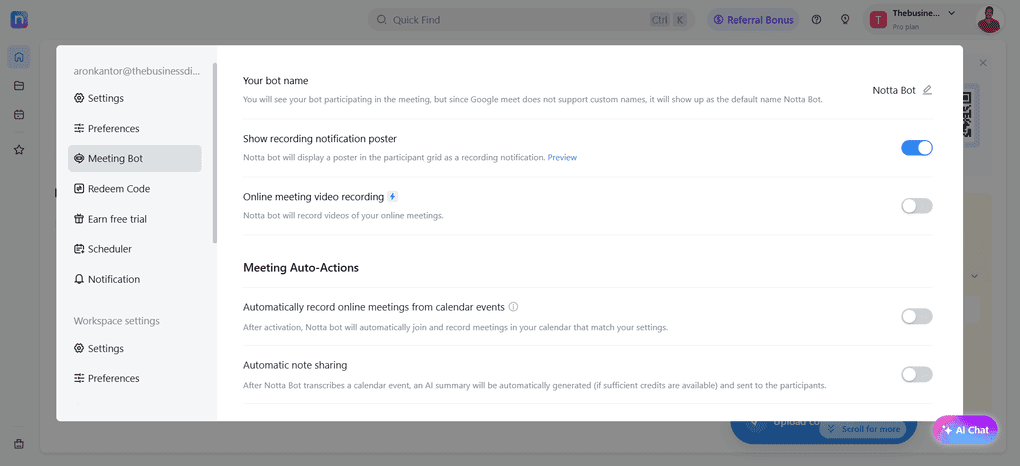Open account Settings in sidebar

(x=135, y=98)
